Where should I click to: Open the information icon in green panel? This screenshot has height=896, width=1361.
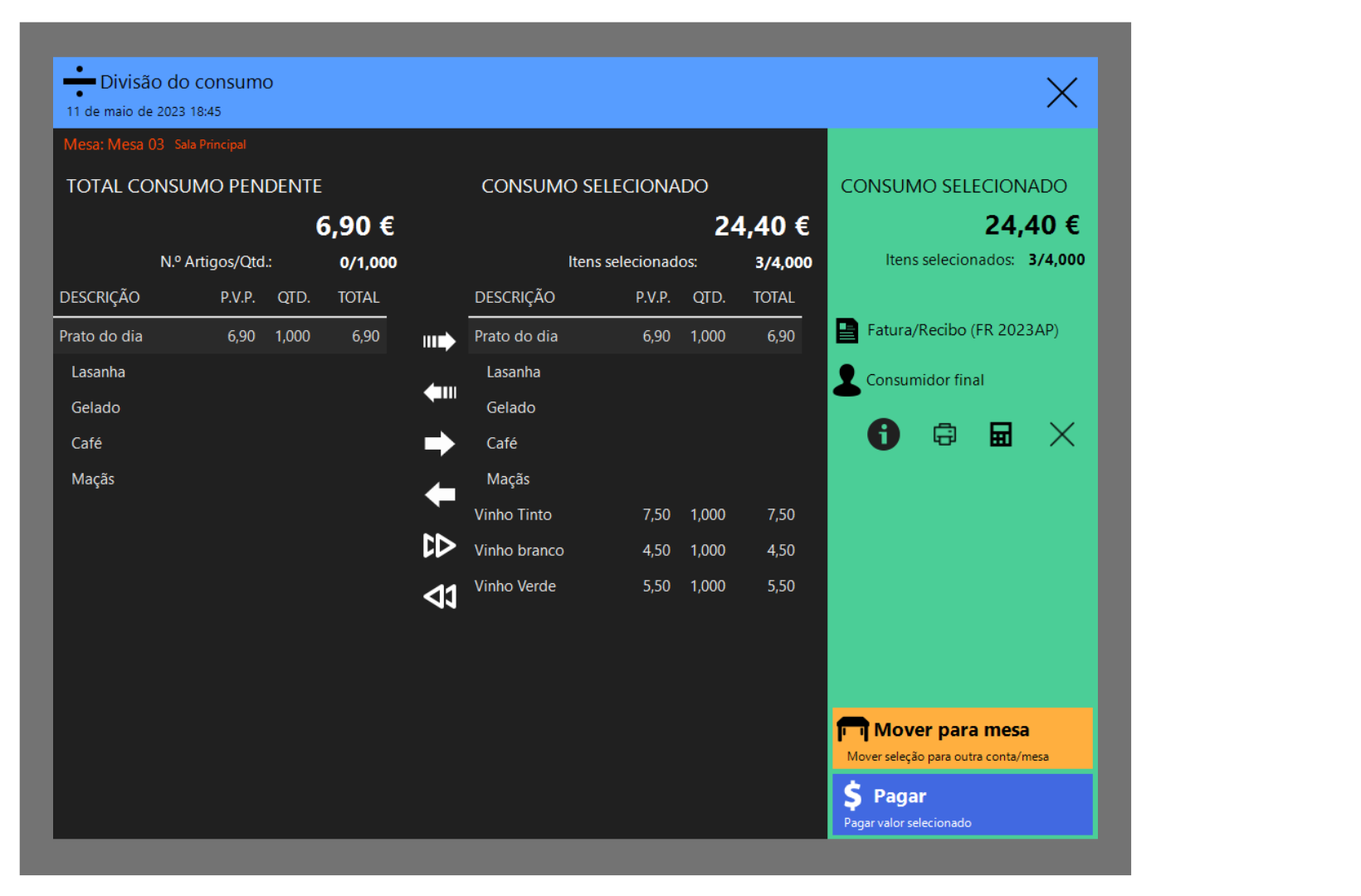(x=883, y=434)
